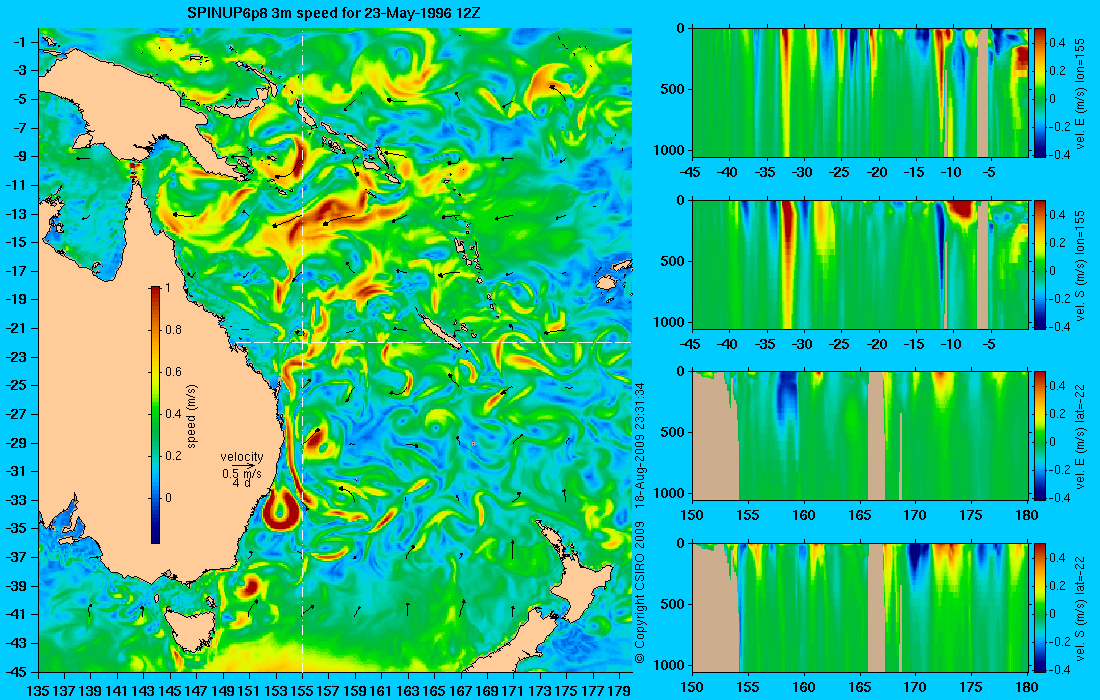The height and width of the screenshot is (700, 1100).
Task: Click the '170' tick under vel. S lat=-22 panel
Action: (915, 687)
